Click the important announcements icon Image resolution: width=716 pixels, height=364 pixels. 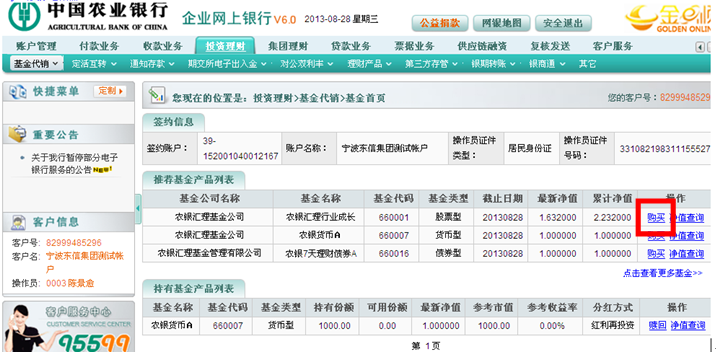(17, 134)
